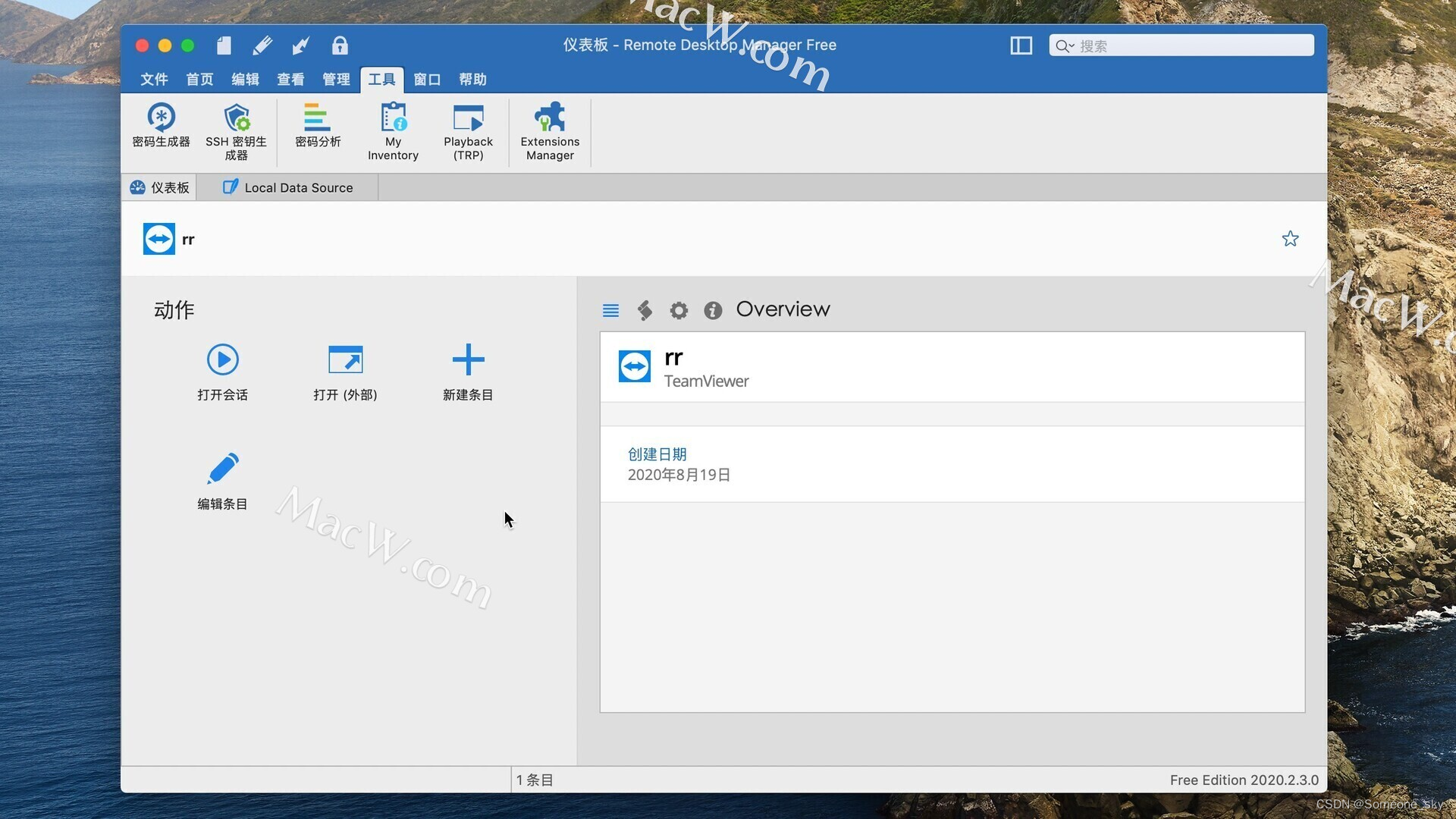Click the 编辑条目 pencil icon

(221, 467)
